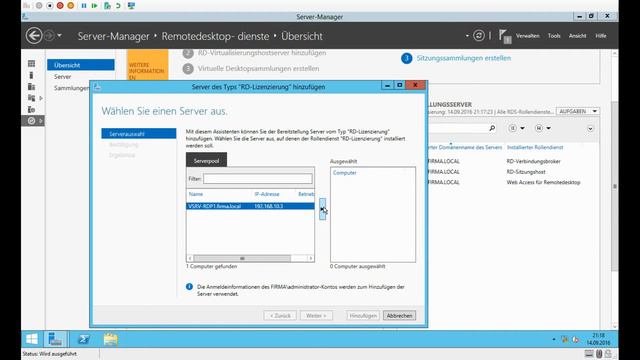Click the IIS icon in the left sidebar
The width and height of the screenshot is (640, 360).
[x=31, y=109]
